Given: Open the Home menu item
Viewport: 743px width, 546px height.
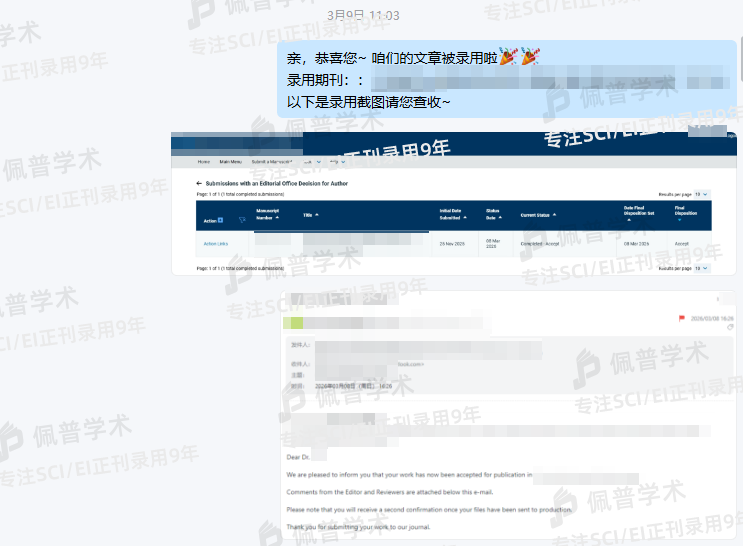Looking at the screenshot, I should (x=203, y=161).
